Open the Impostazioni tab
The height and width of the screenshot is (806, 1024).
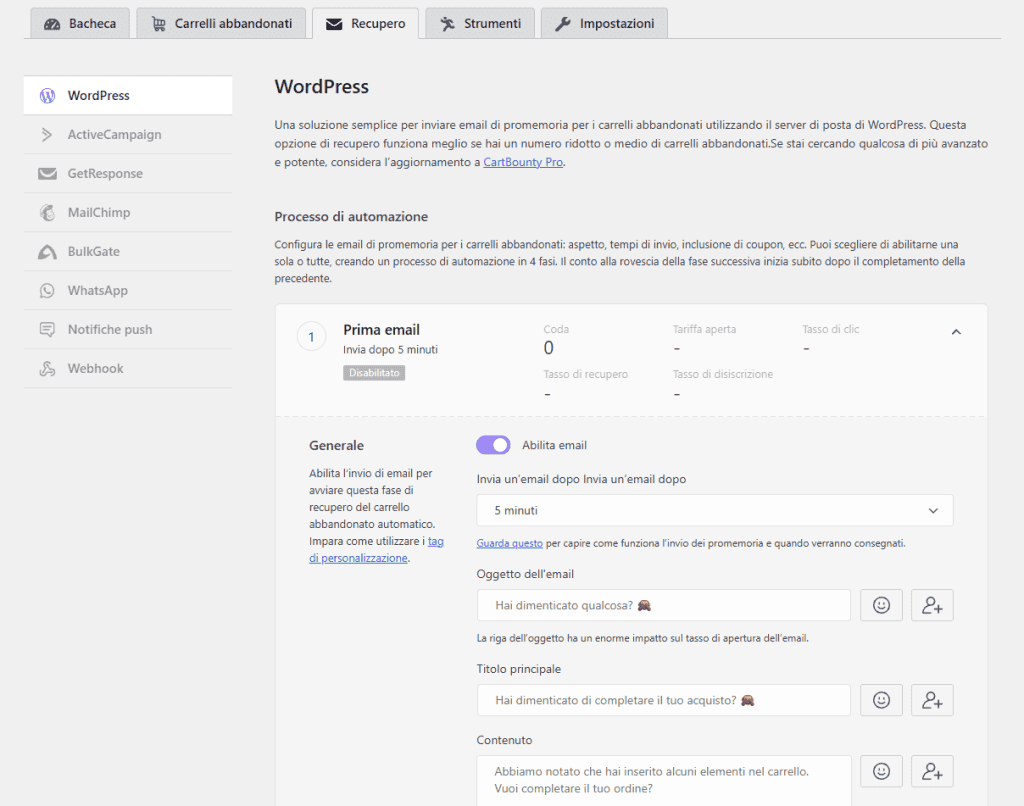pos(604,24)
